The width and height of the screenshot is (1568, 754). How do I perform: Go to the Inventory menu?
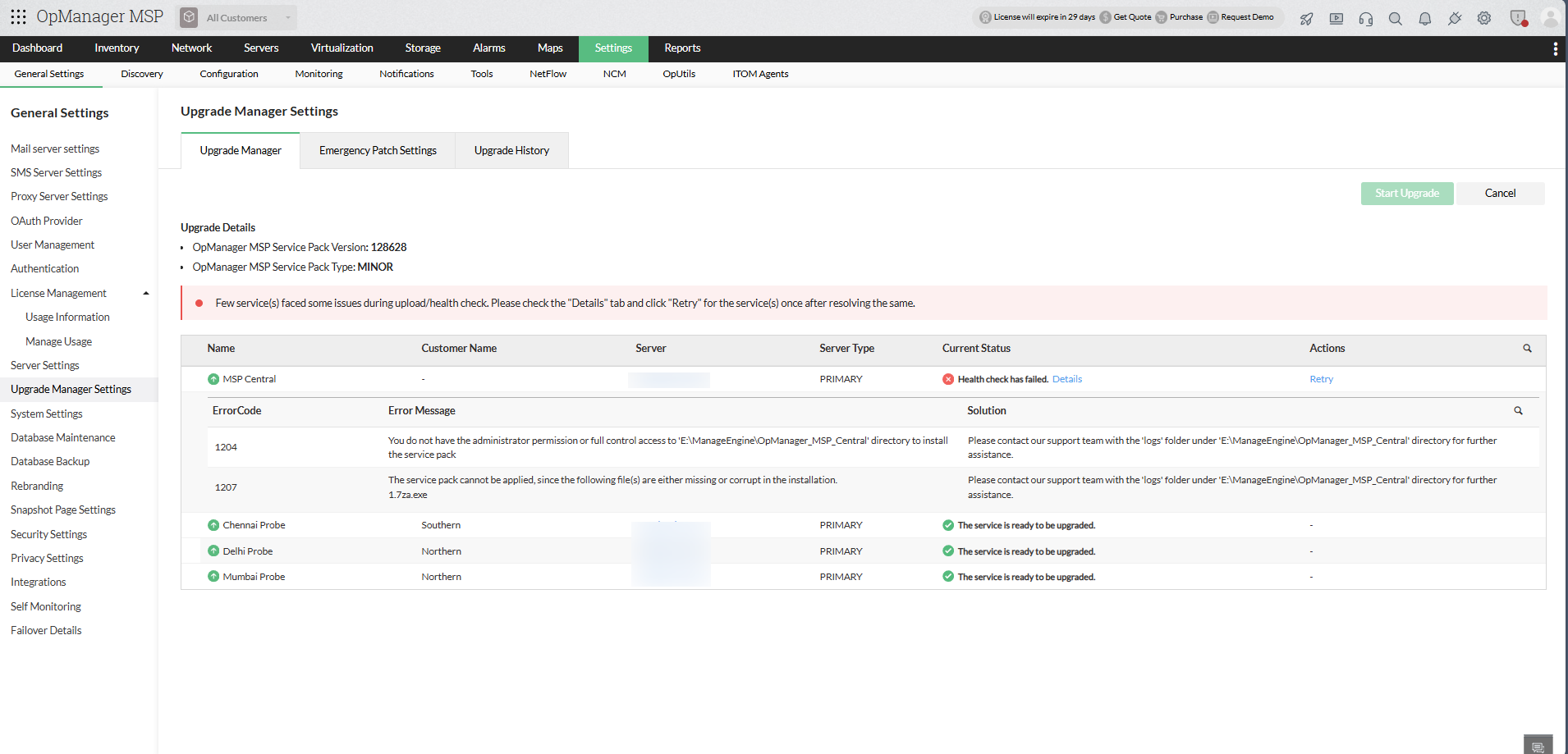(x=117, y=48)
